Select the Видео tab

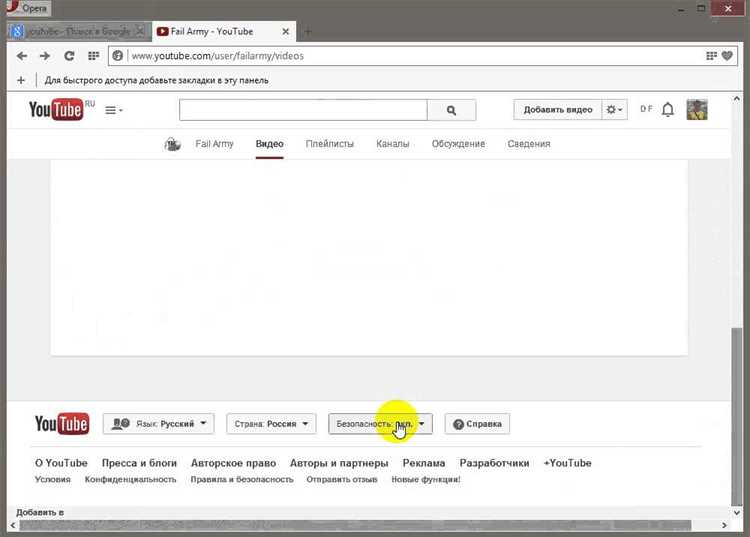click(269, 144)
